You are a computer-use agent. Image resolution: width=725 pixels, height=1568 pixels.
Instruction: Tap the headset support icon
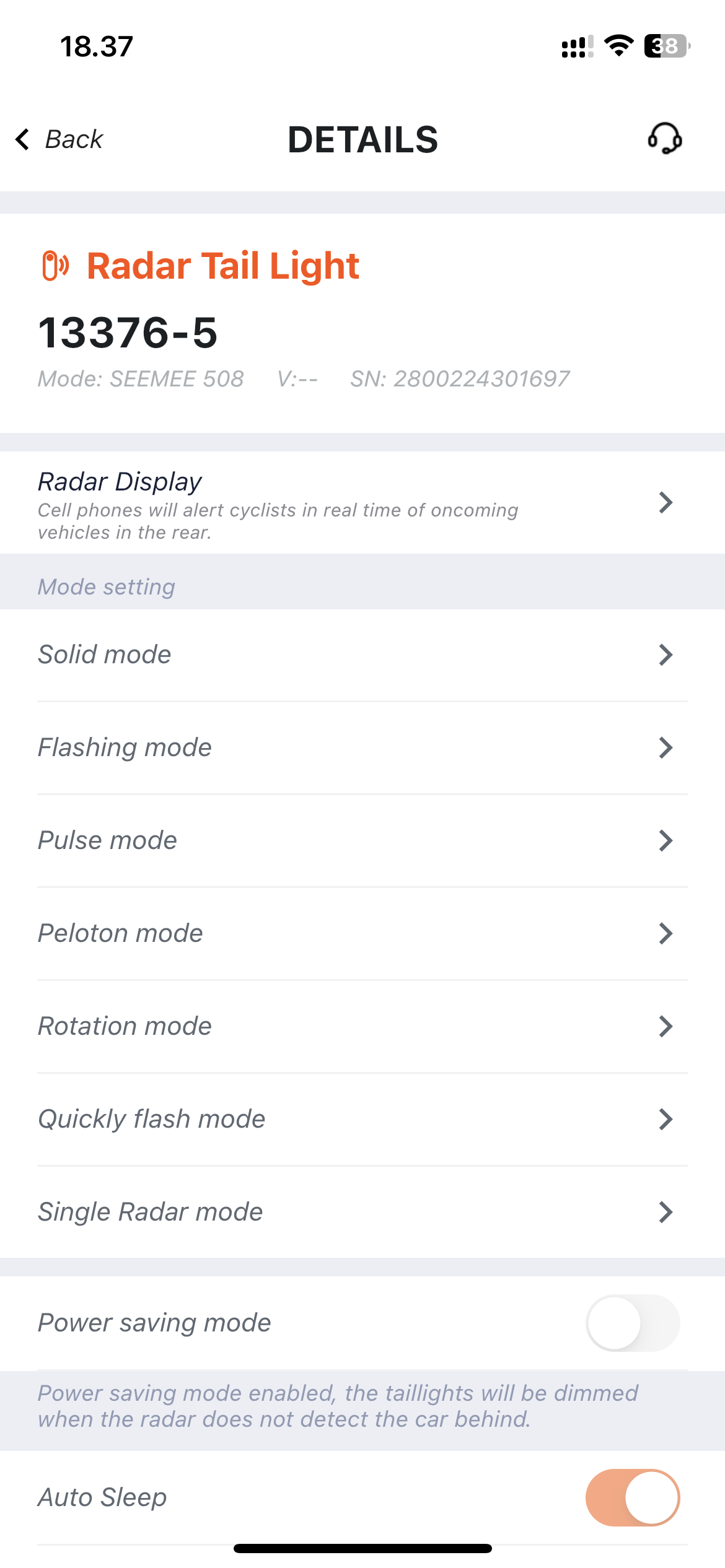(665, 138)
